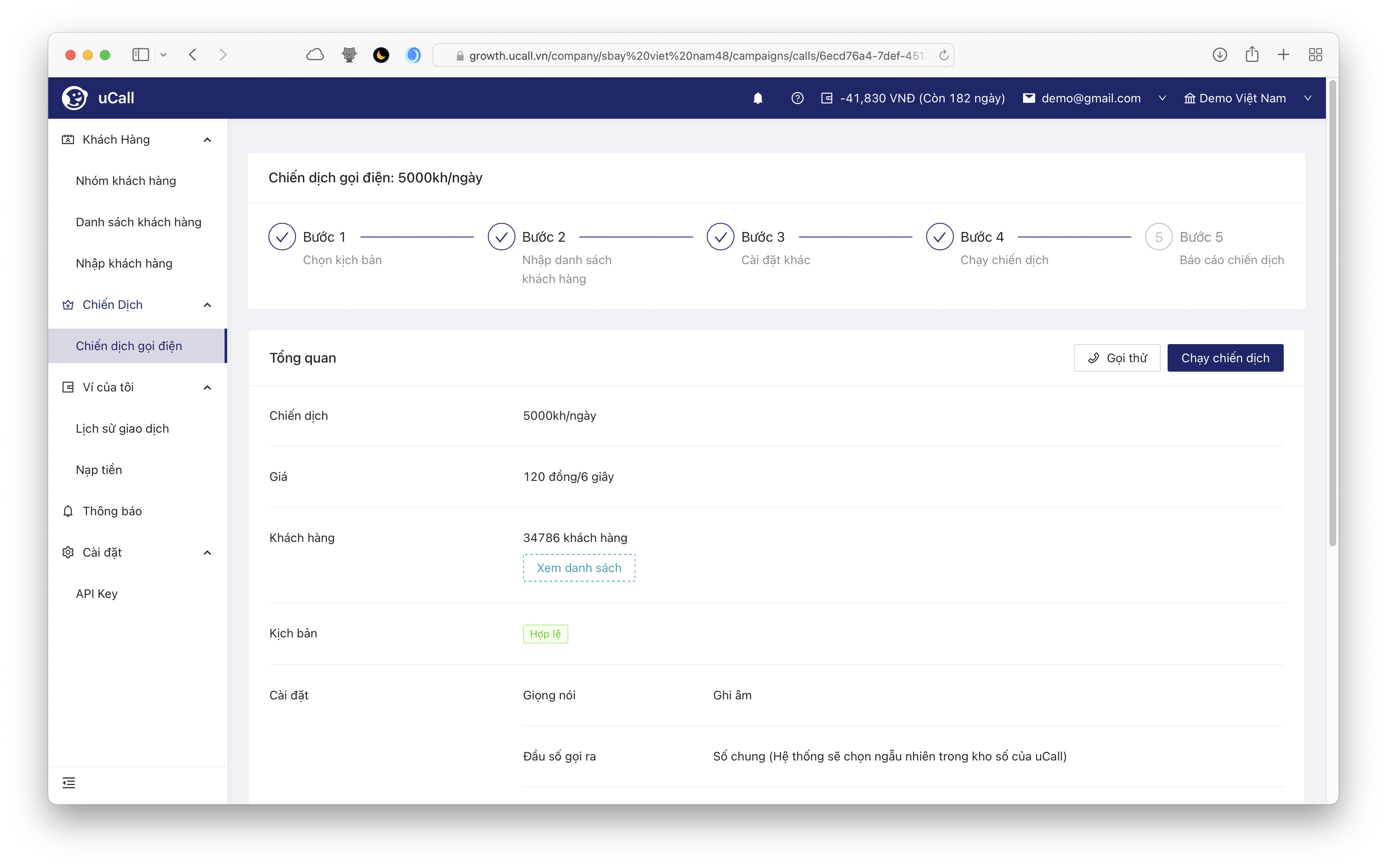Go to step Bước 5 circle
The image size is (1387, 868).
tap(1159, 237)
